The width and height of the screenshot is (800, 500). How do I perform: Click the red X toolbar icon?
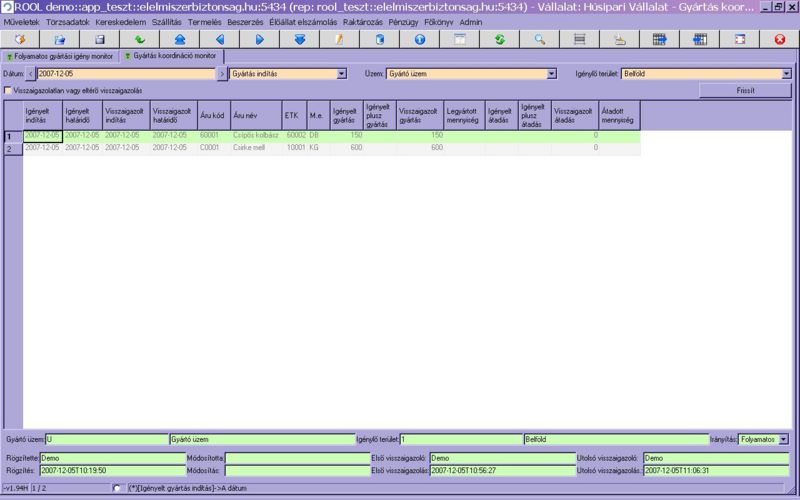click(780, 39)
